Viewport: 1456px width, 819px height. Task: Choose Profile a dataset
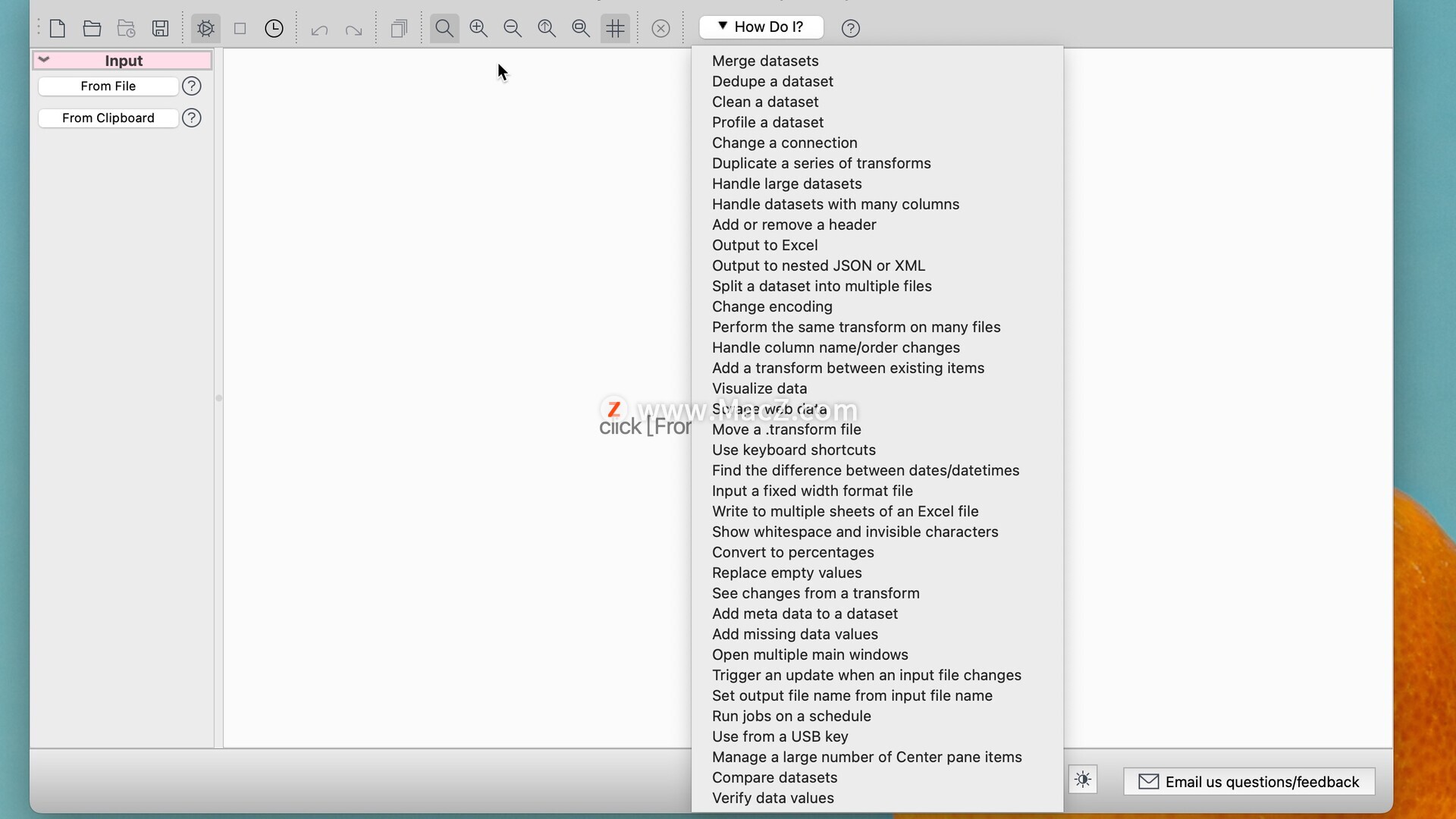point(877,122)
